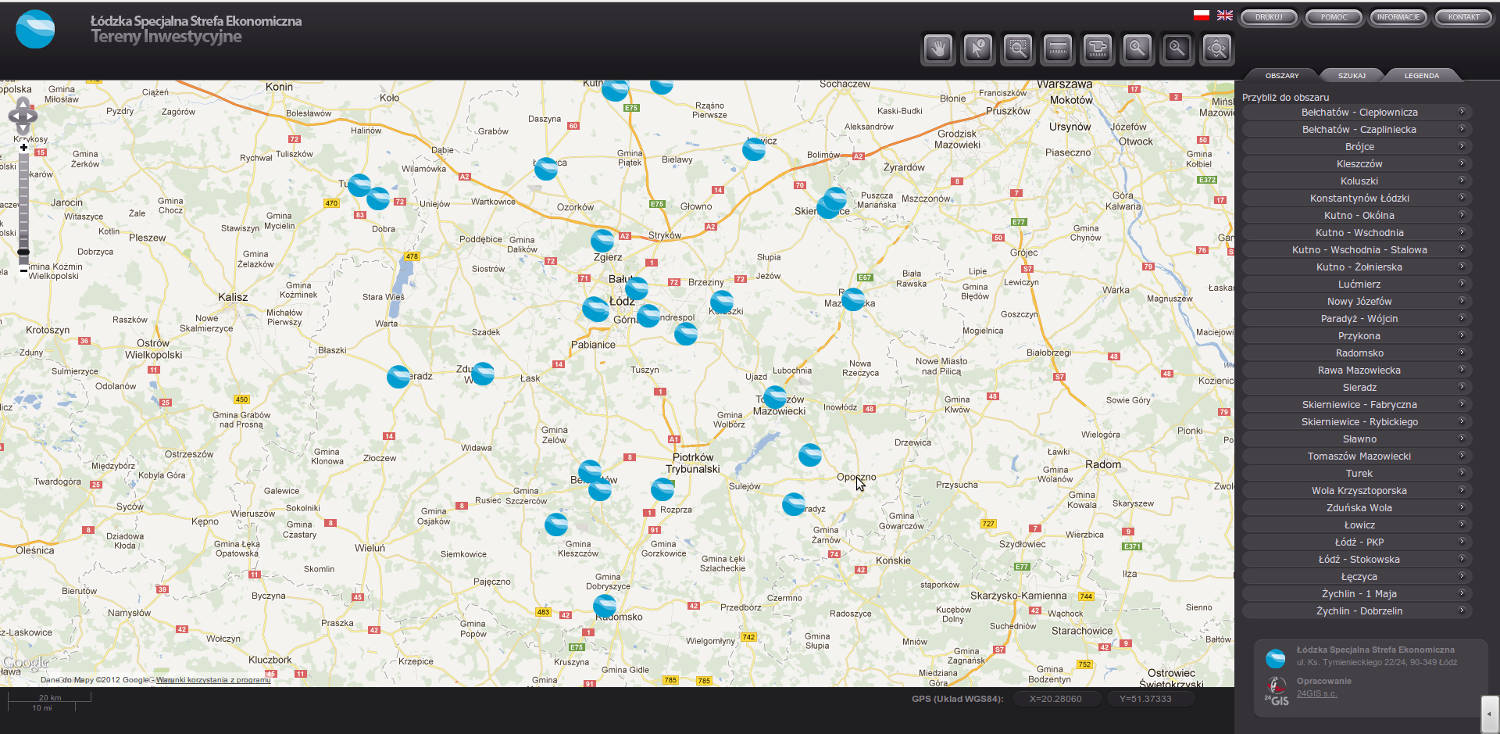Switch language to Polish via flag

point(1201,16)
